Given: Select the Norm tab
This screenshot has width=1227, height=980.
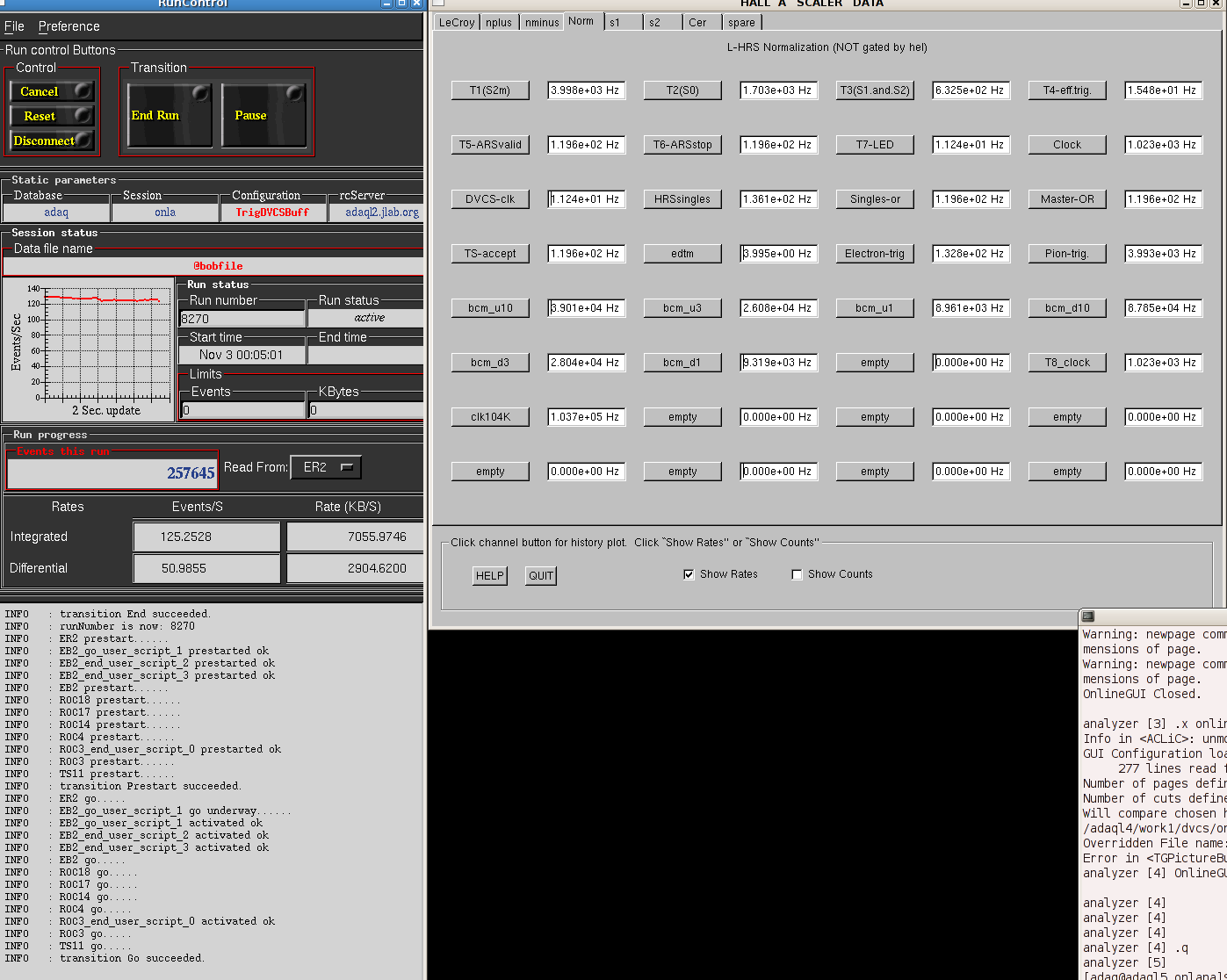Looking at the screenshot, I should point(581,21).
